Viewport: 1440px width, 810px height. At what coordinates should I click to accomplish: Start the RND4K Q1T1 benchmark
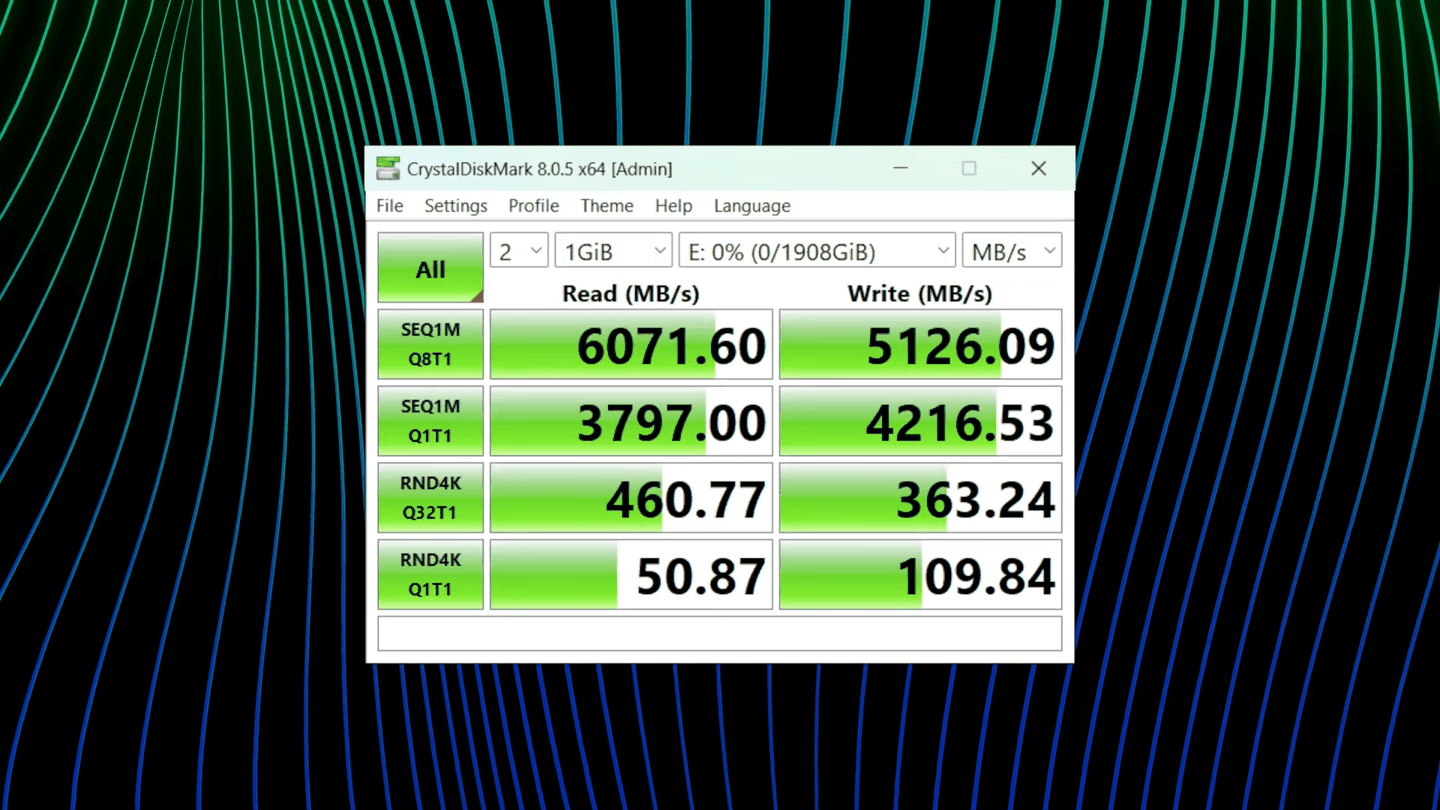coord(430,574)
